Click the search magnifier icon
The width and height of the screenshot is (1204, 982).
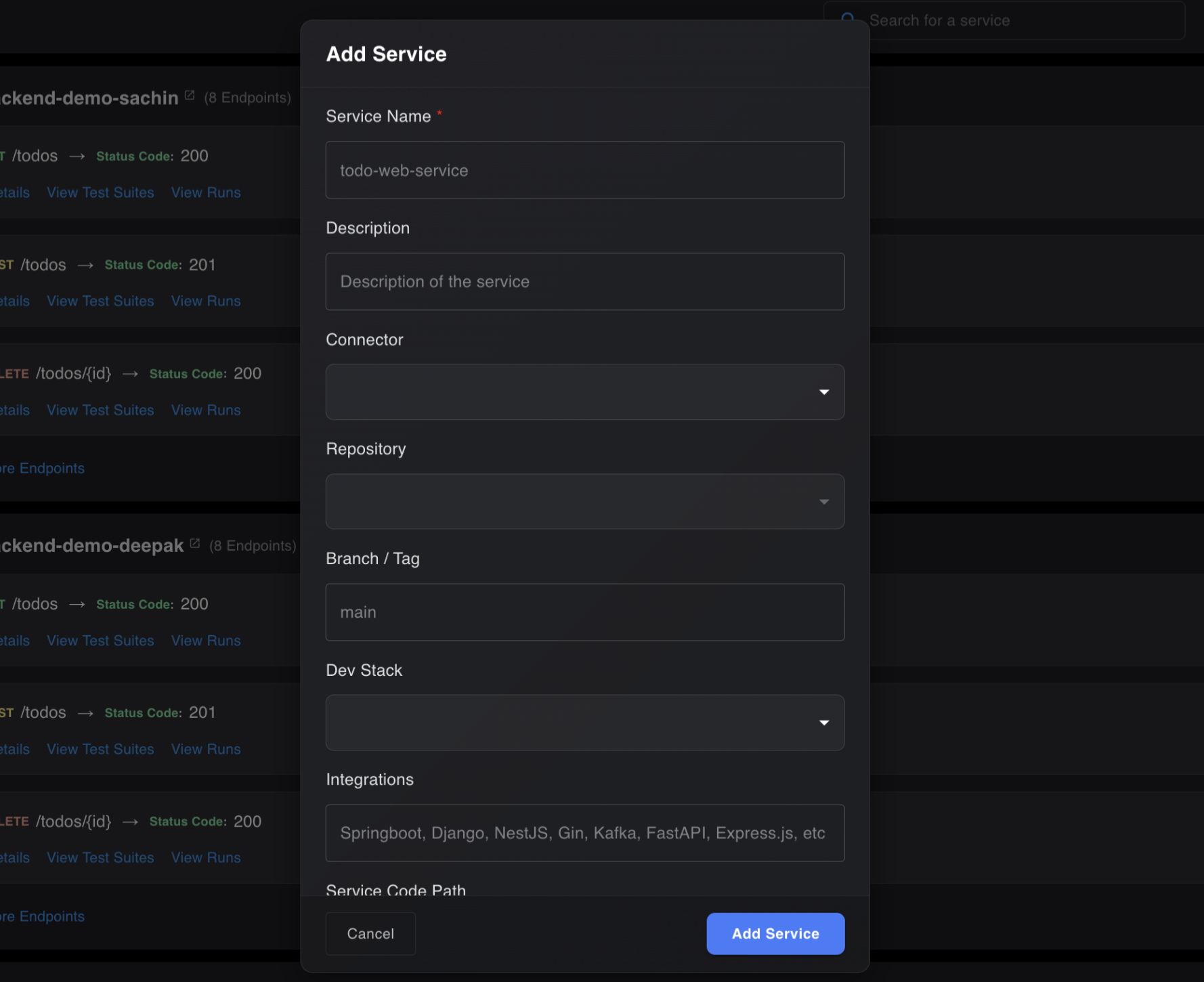pyautogui.click(x=847, y=19)
